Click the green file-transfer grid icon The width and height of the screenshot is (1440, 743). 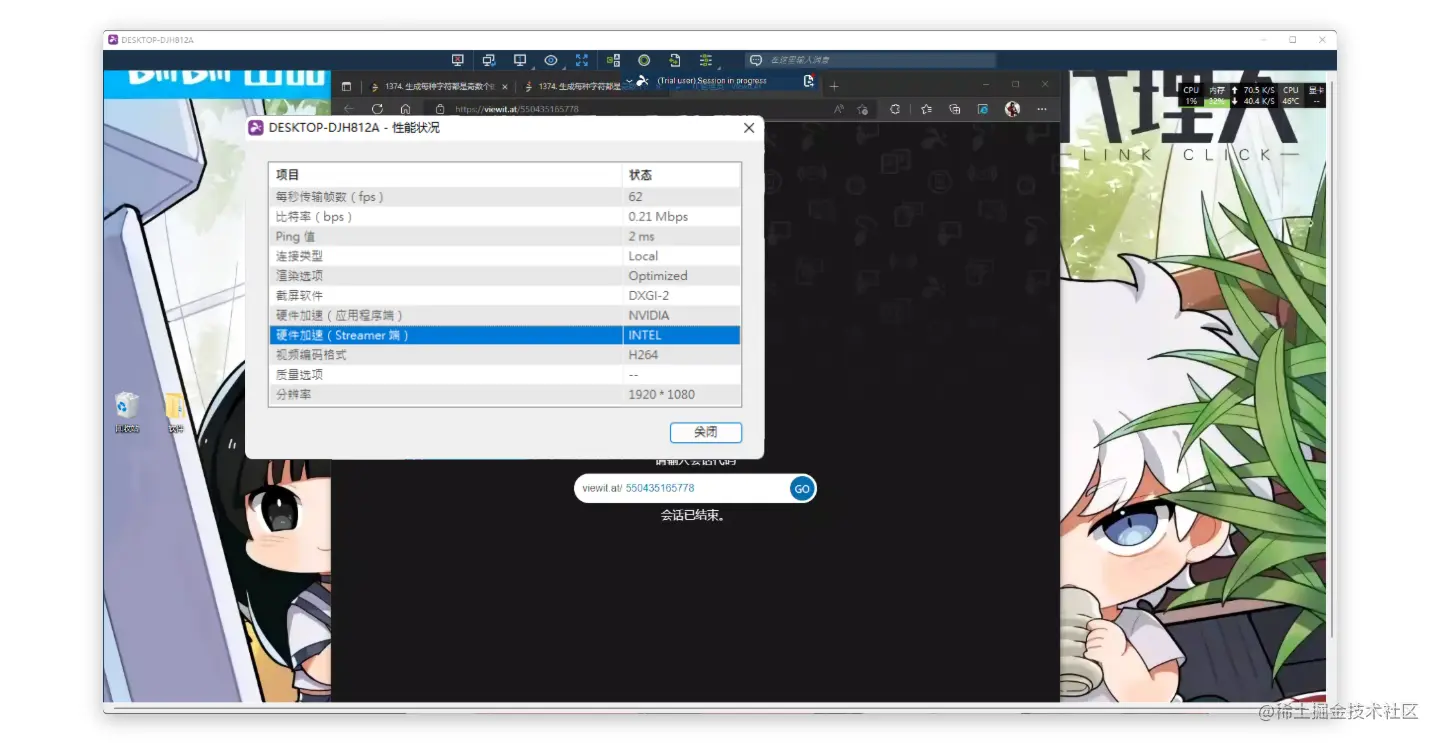pos(614,60)
